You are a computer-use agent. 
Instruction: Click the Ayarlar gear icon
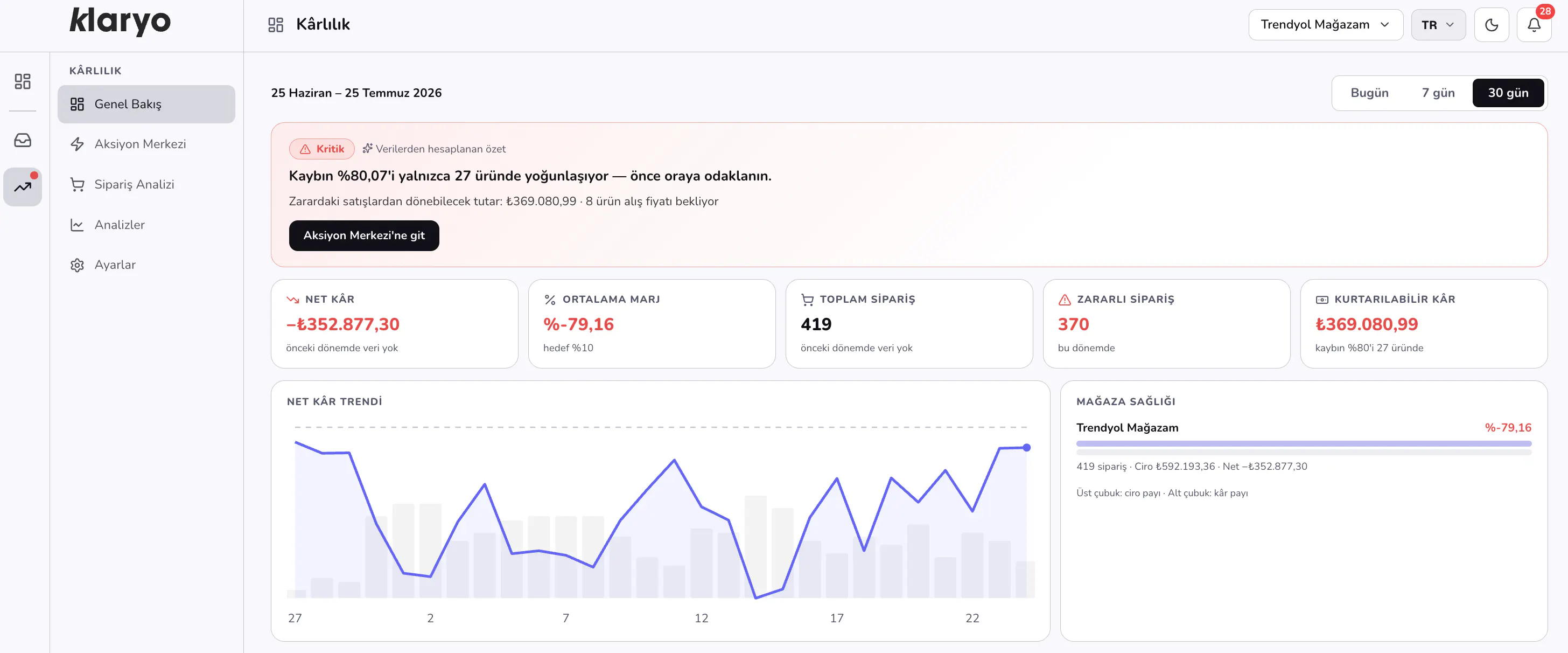coord(78,265)
